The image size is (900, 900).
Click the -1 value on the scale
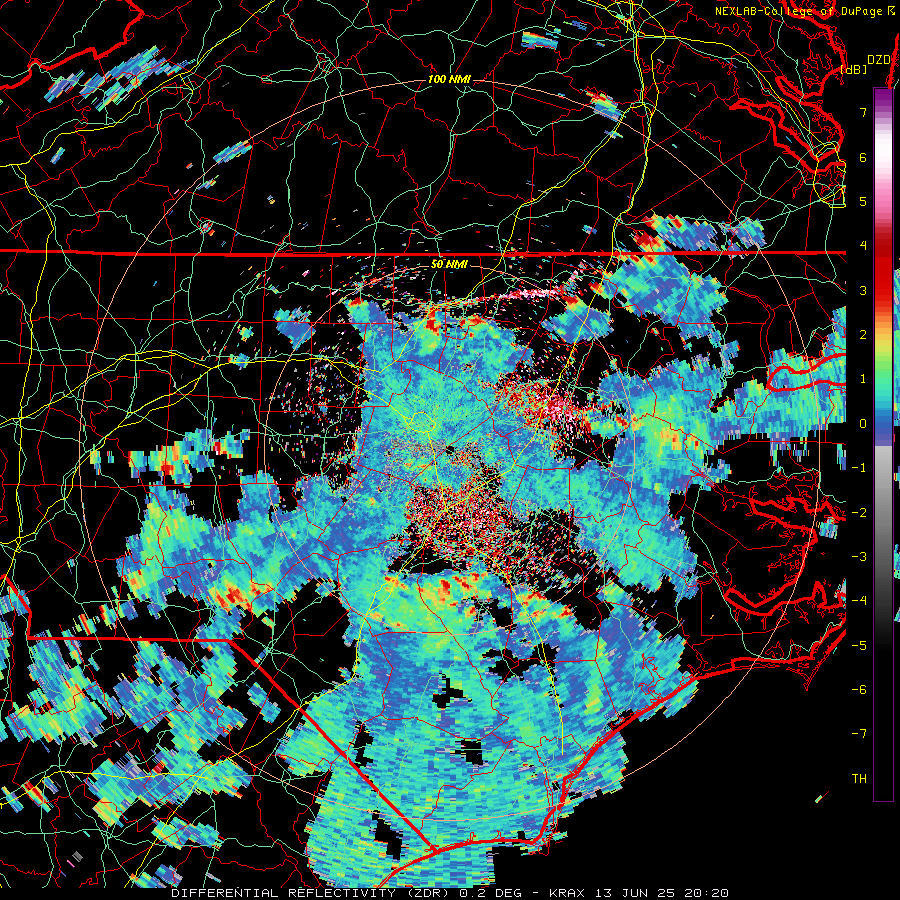859,468
